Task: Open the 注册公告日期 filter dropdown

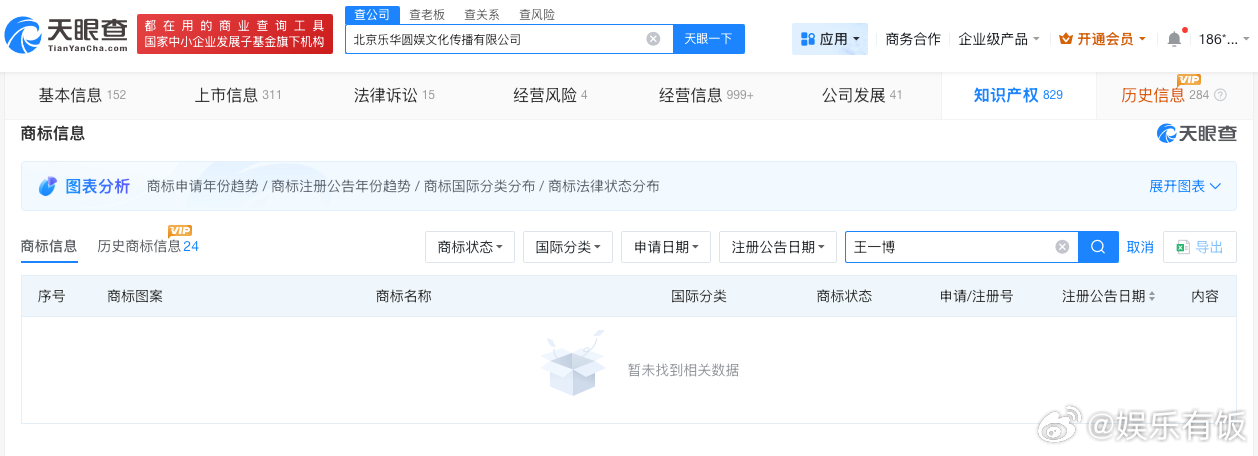Action: click(x=778, y=247)
